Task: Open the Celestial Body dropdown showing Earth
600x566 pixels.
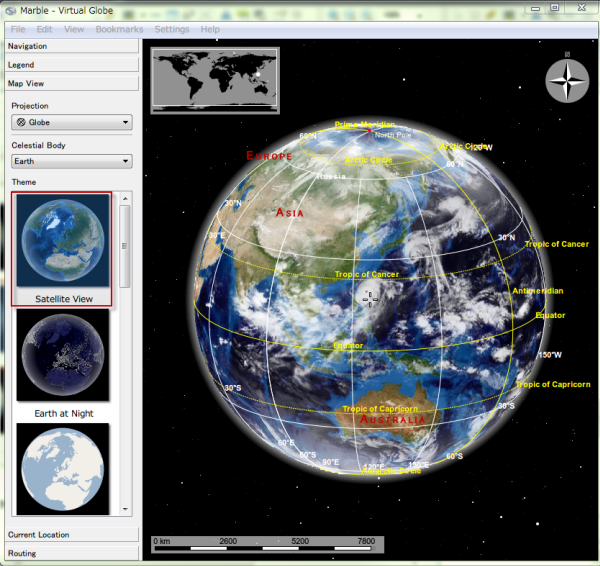Action: [x=71, y=162]
